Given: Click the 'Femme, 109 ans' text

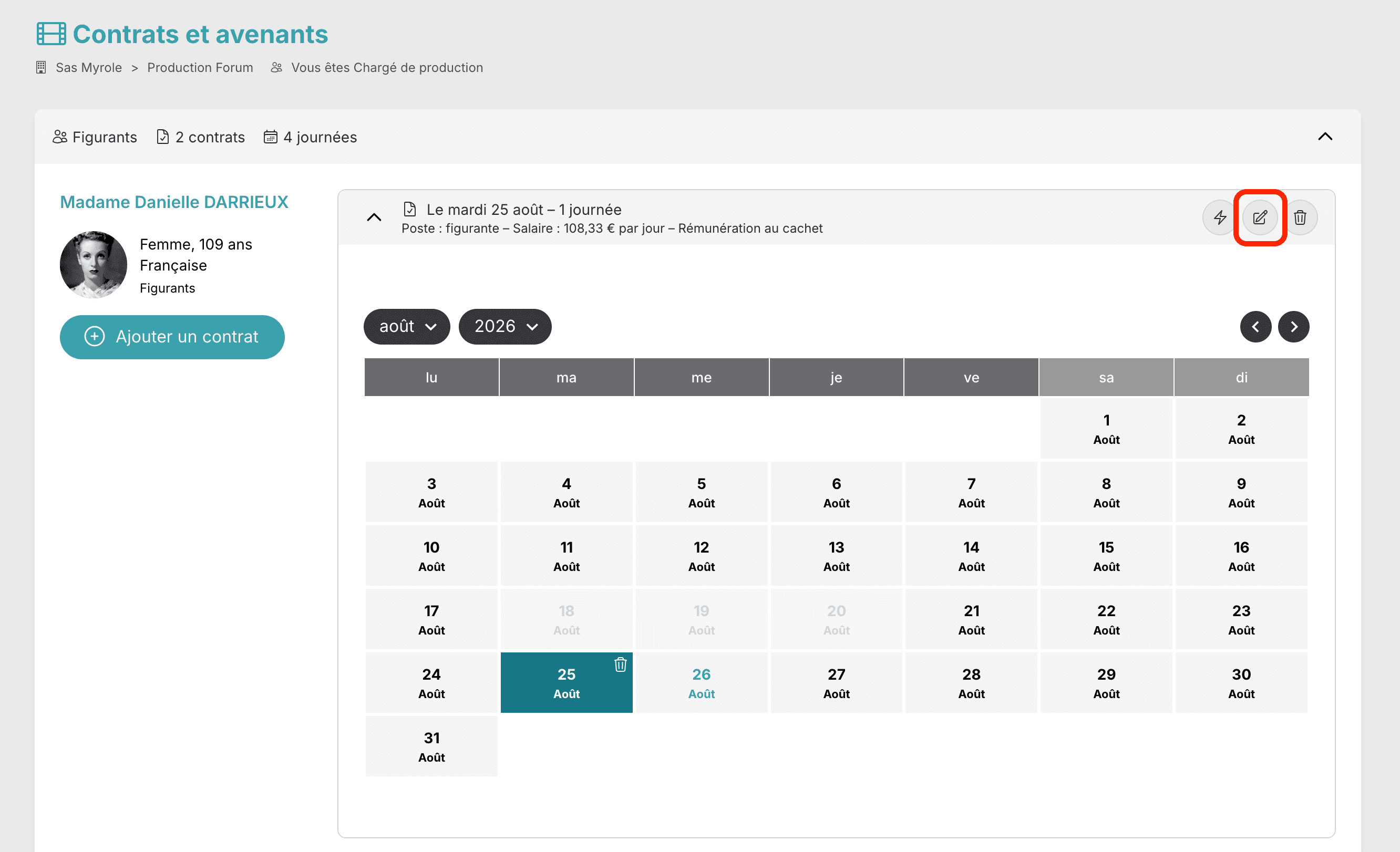Looking at the screenshot, I should tap(196, 244).
